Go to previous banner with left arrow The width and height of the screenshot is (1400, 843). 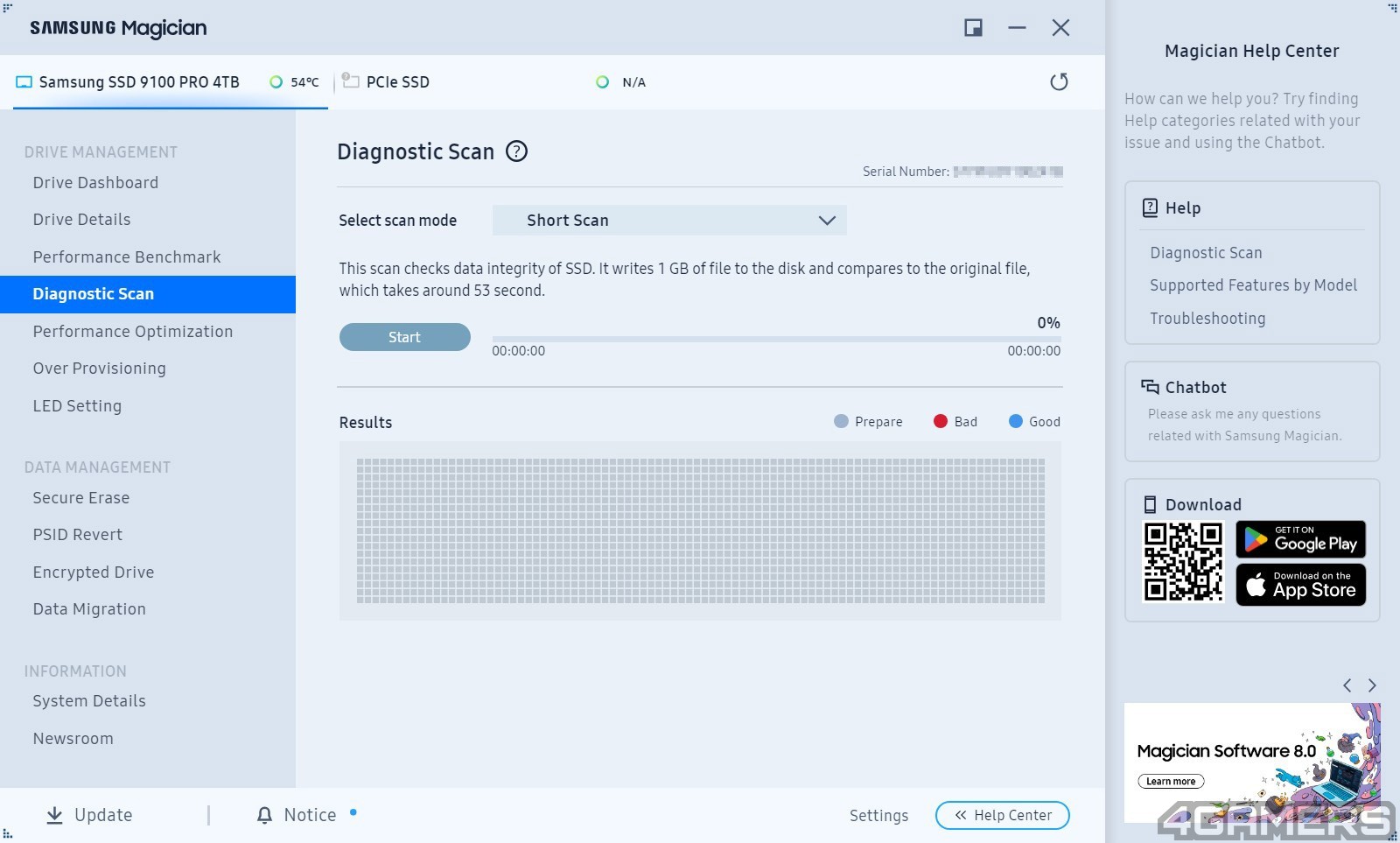click(x=1347, y=685)
